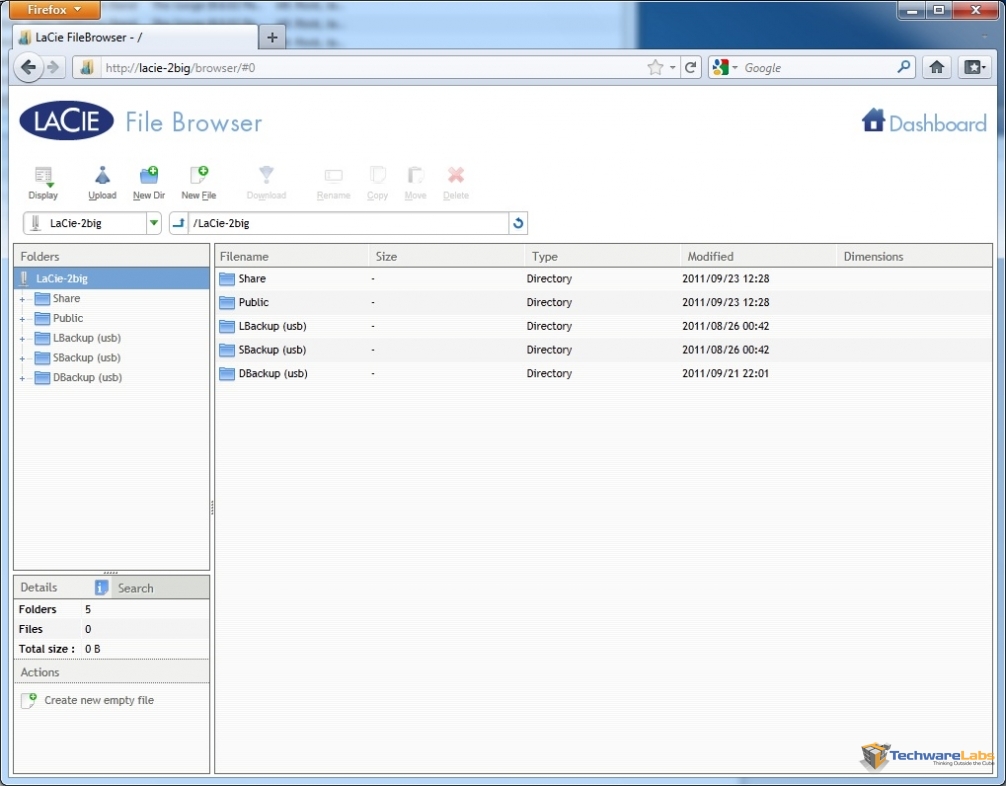
Task: Go up one level using path arrow icon
Action: coord(179,223)
